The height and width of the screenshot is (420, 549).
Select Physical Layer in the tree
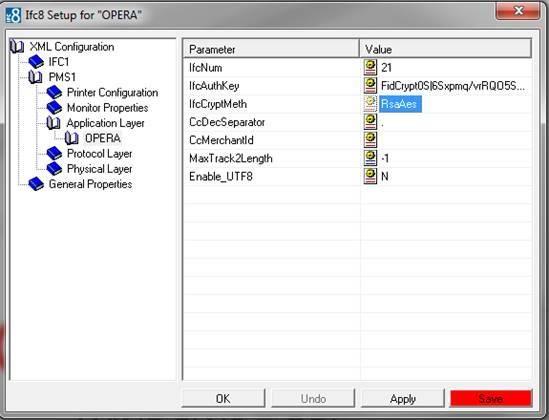[x=99, y=169]
